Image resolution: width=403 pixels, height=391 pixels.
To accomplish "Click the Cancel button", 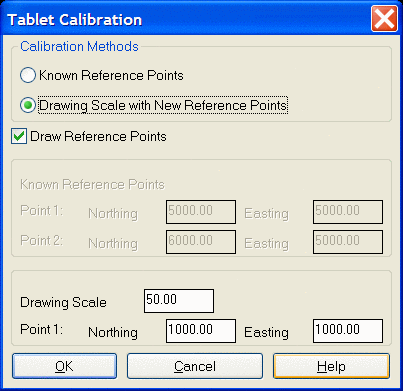I will 195,366.
